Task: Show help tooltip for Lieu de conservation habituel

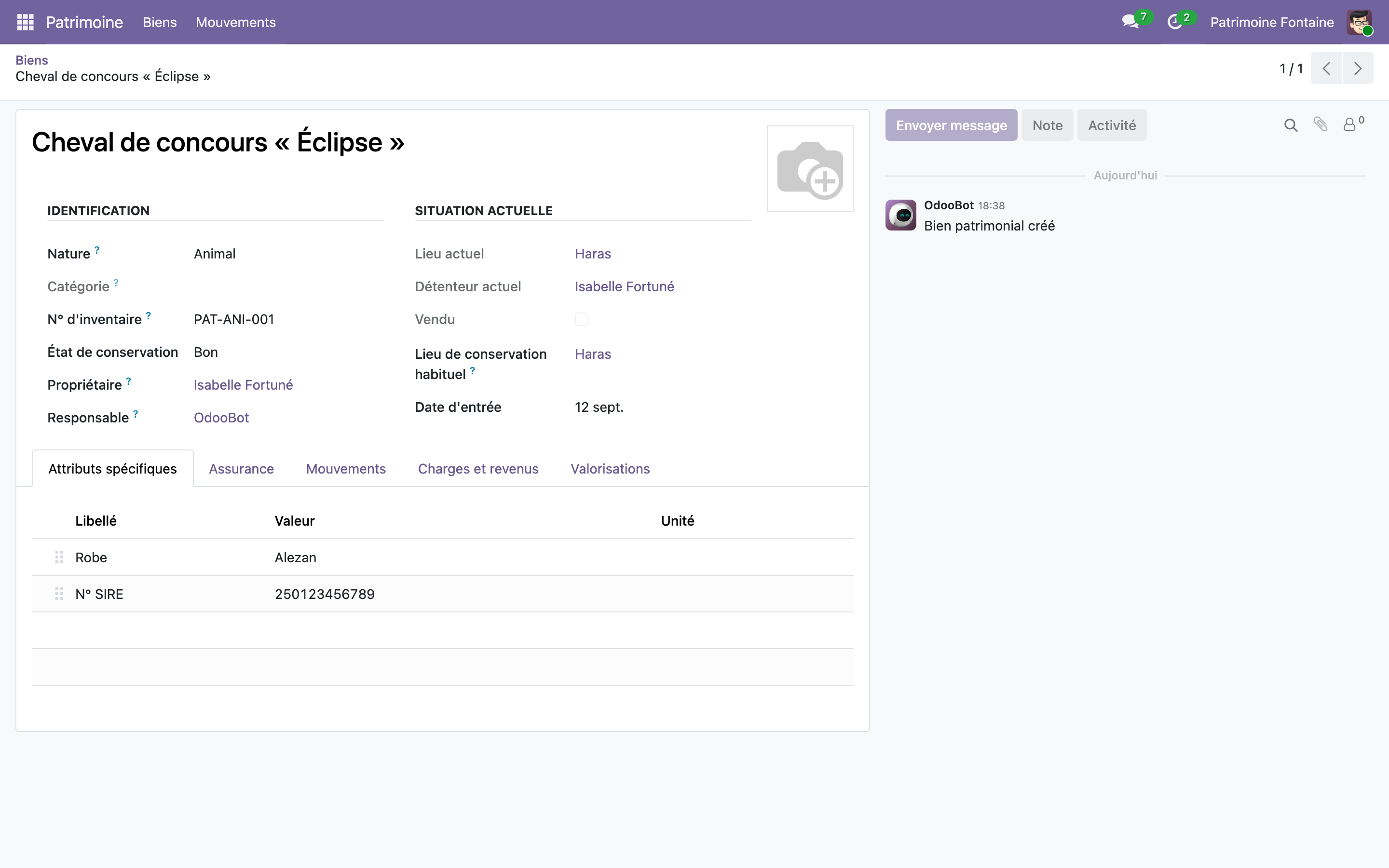Action: point(472,370)
